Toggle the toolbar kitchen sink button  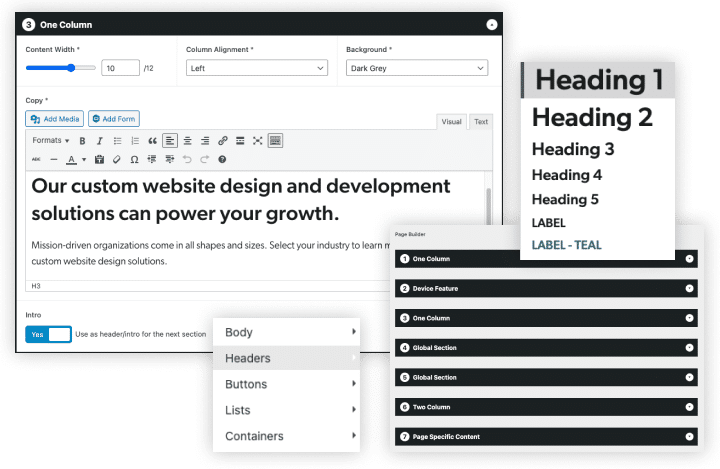click(275, 141)
